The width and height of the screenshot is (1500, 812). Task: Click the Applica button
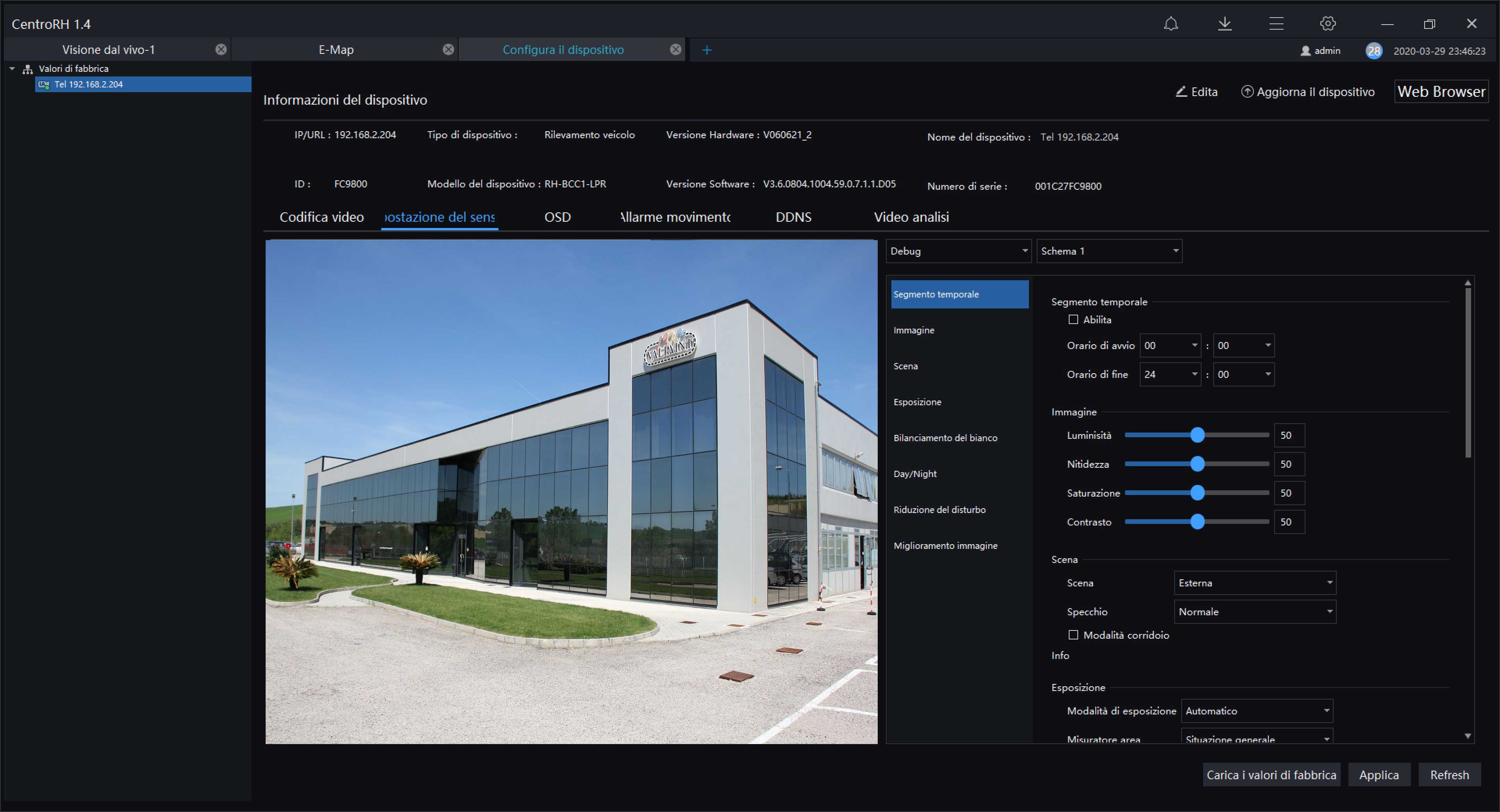click(x=1378, y=775)
